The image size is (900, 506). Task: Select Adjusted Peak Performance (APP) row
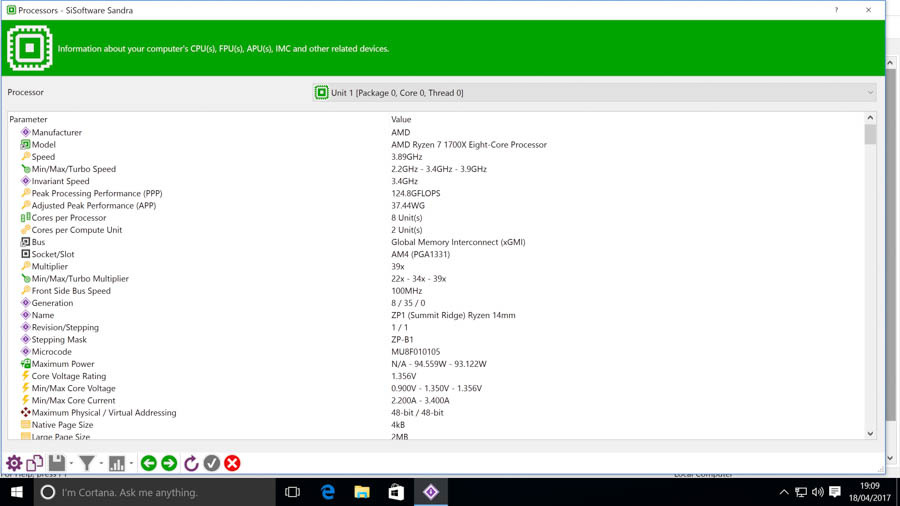click(x=436, y=205)
